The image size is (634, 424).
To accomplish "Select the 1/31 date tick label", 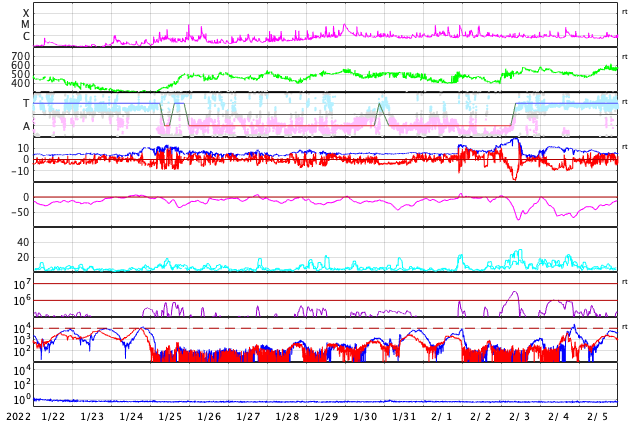I will [x=404, y=416].
